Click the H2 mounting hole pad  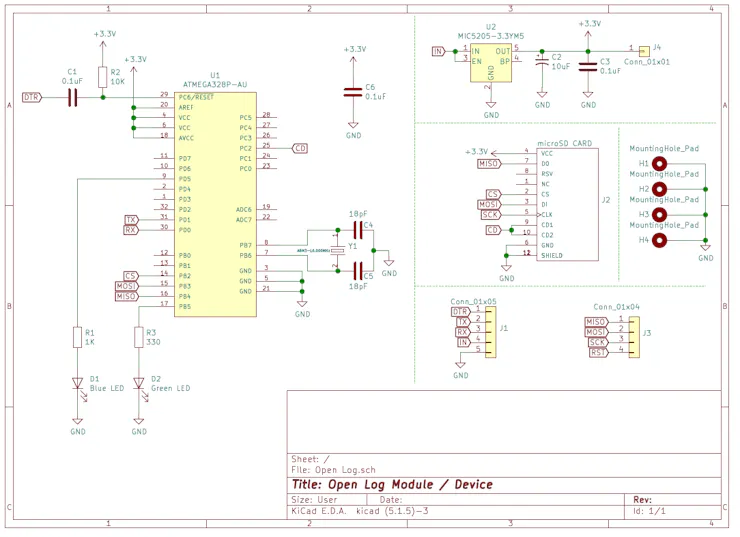[x=659, y=189]
